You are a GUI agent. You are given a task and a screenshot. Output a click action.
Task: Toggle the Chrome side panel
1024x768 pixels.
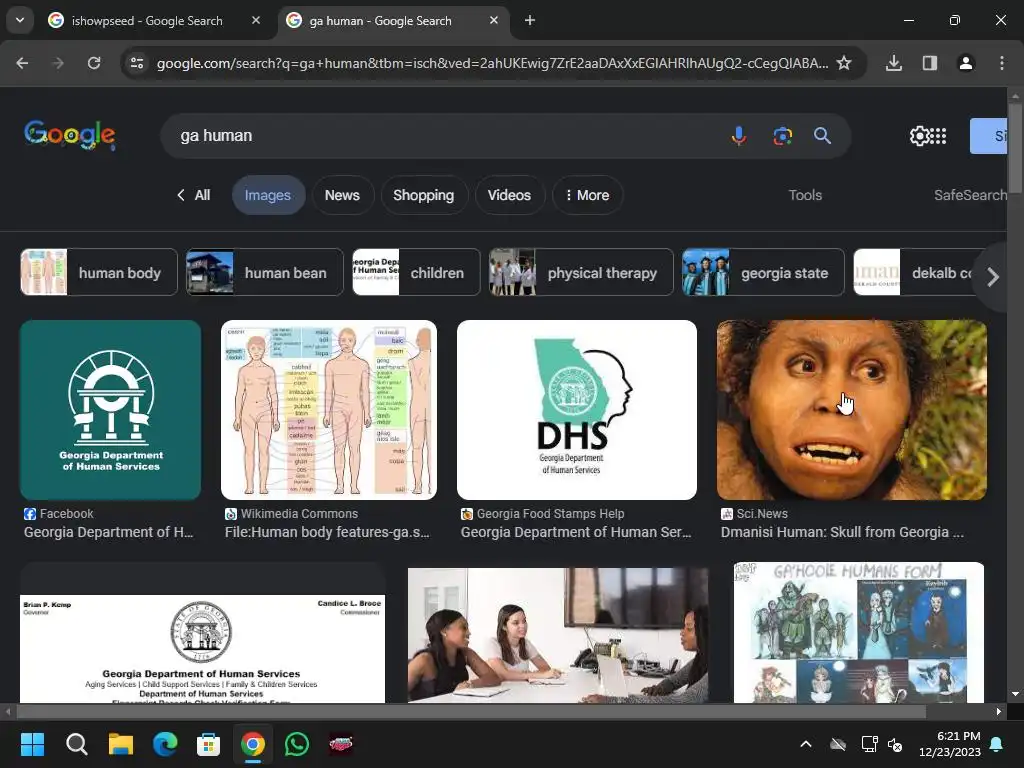(x=929, y=63)
